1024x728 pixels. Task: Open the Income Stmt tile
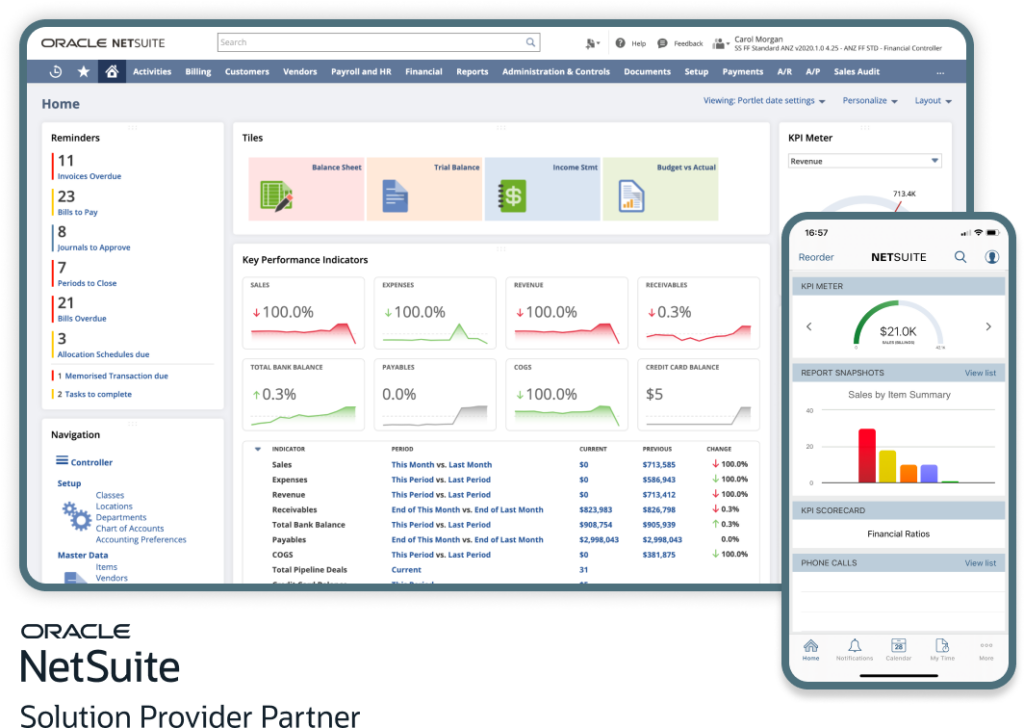tap(541, 188)
